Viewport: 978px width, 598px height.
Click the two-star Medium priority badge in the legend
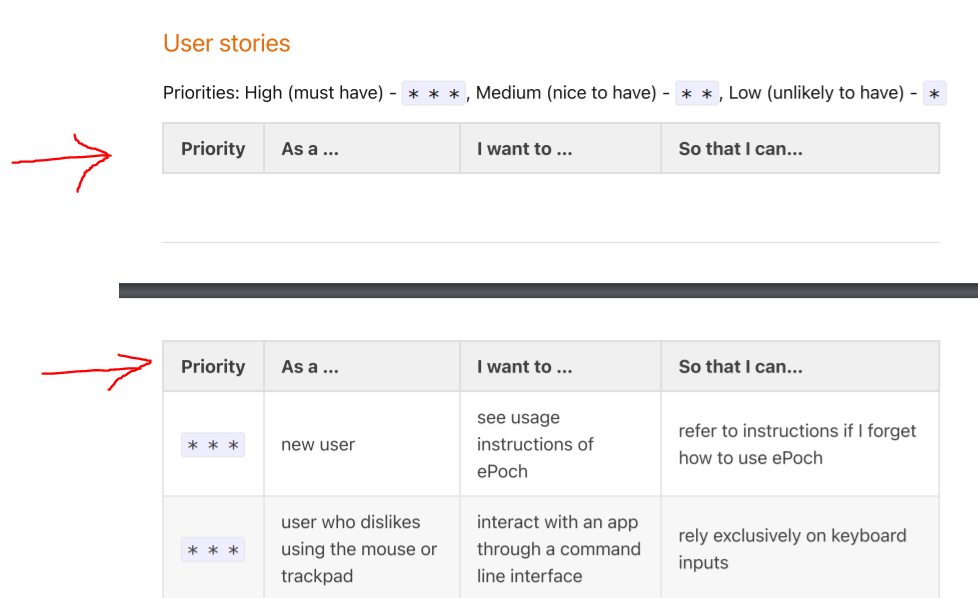[x=697, y=94]
